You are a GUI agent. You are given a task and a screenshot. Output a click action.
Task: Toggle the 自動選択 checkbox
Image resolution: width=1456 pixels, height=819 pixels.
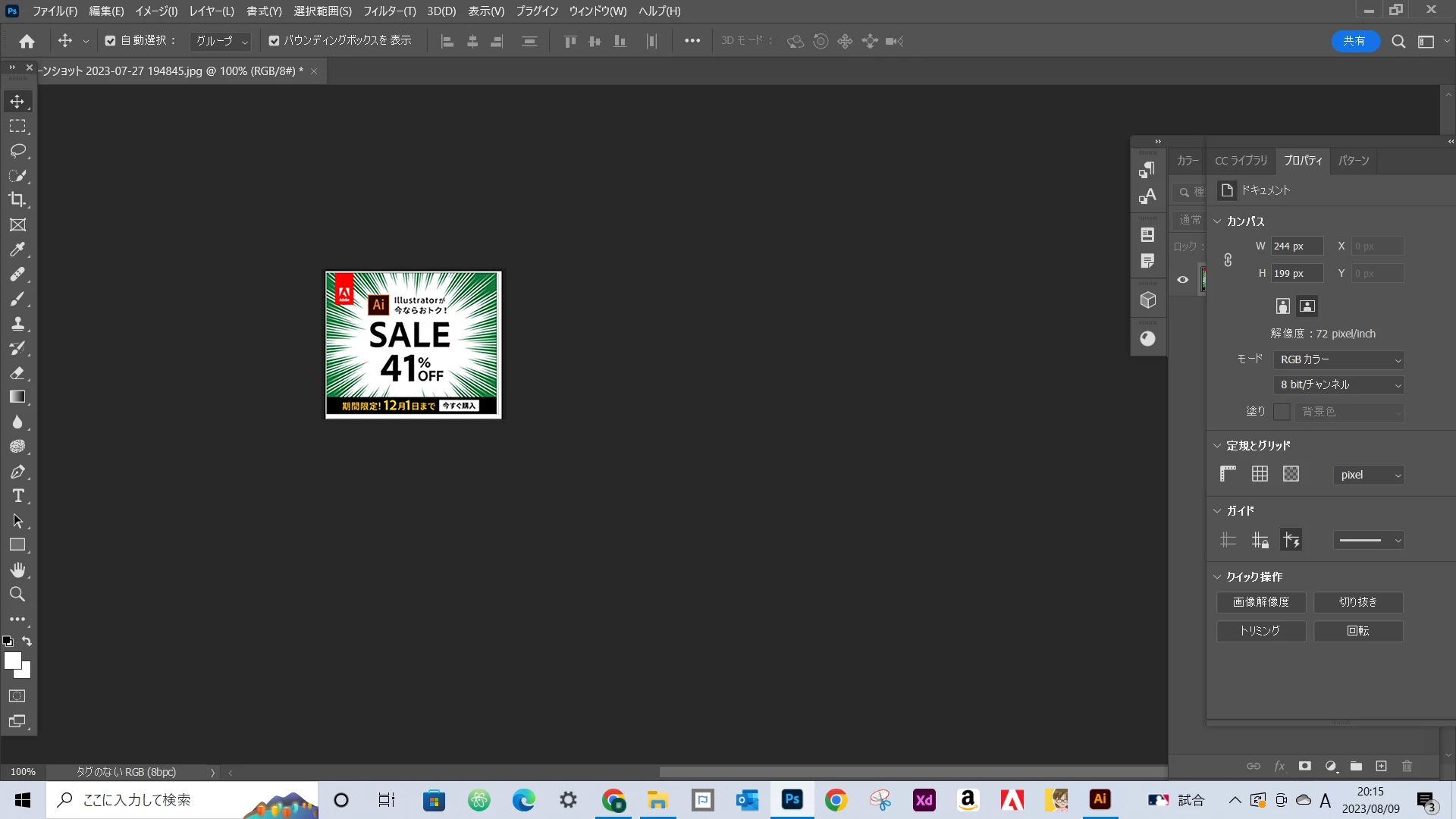point(110,41)
